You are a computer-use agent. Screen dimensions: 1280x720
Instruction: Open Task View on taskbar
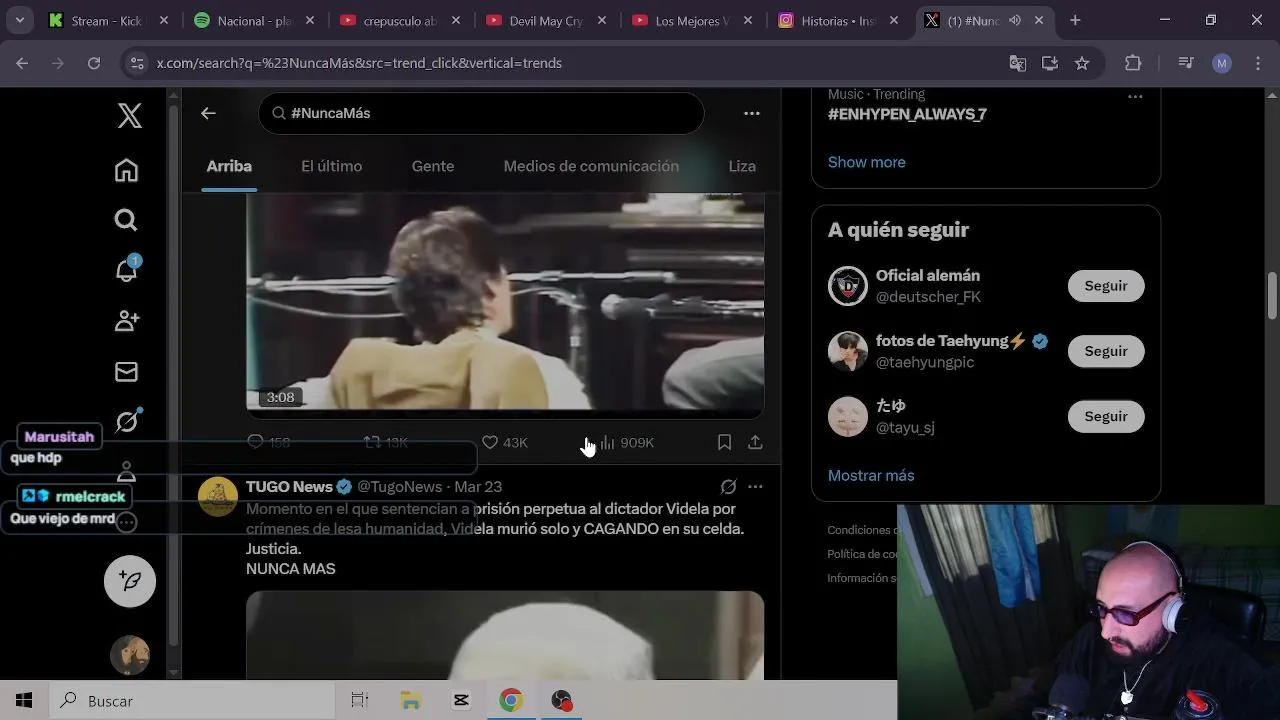coord(360,701)
